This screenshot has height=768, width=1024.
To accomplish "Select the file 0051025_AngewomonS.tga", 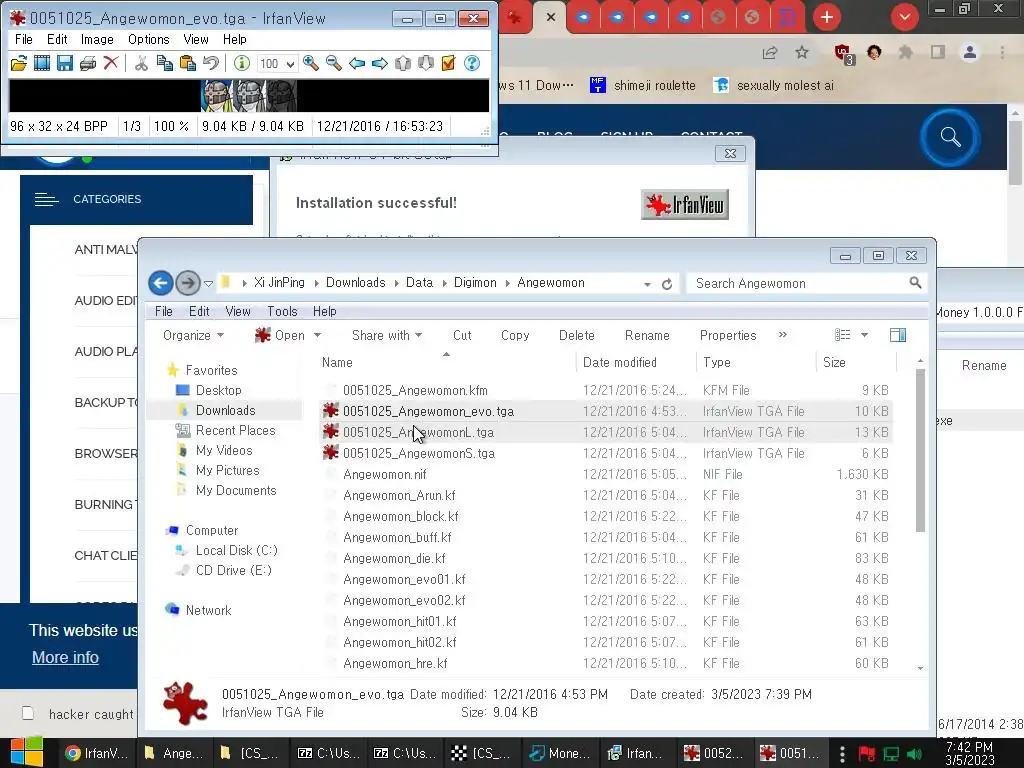I will pyautogui.click(x=419, y=453).
